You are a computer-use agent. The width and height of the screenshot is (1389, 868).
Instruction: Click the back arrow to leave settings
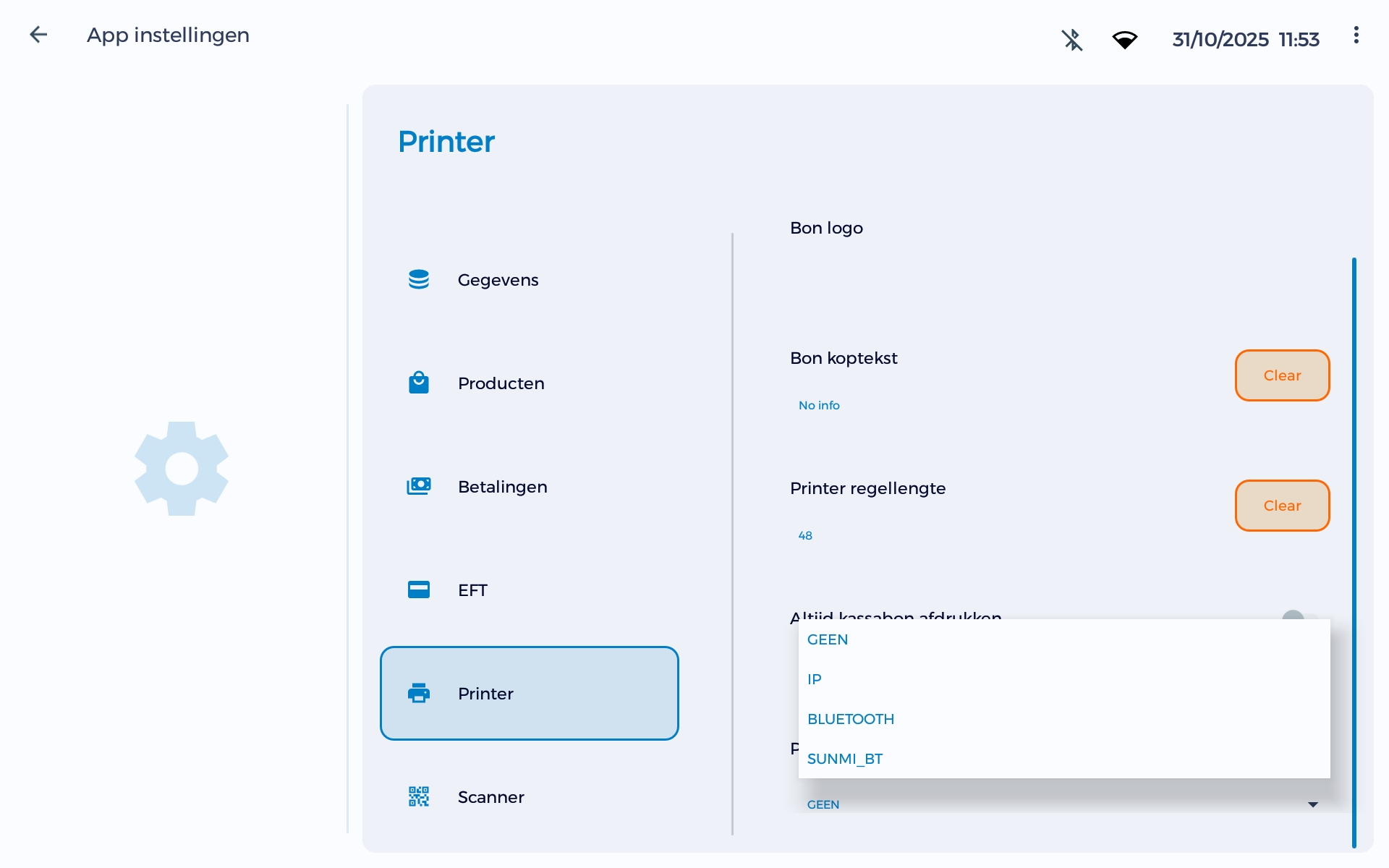[38, 34]
